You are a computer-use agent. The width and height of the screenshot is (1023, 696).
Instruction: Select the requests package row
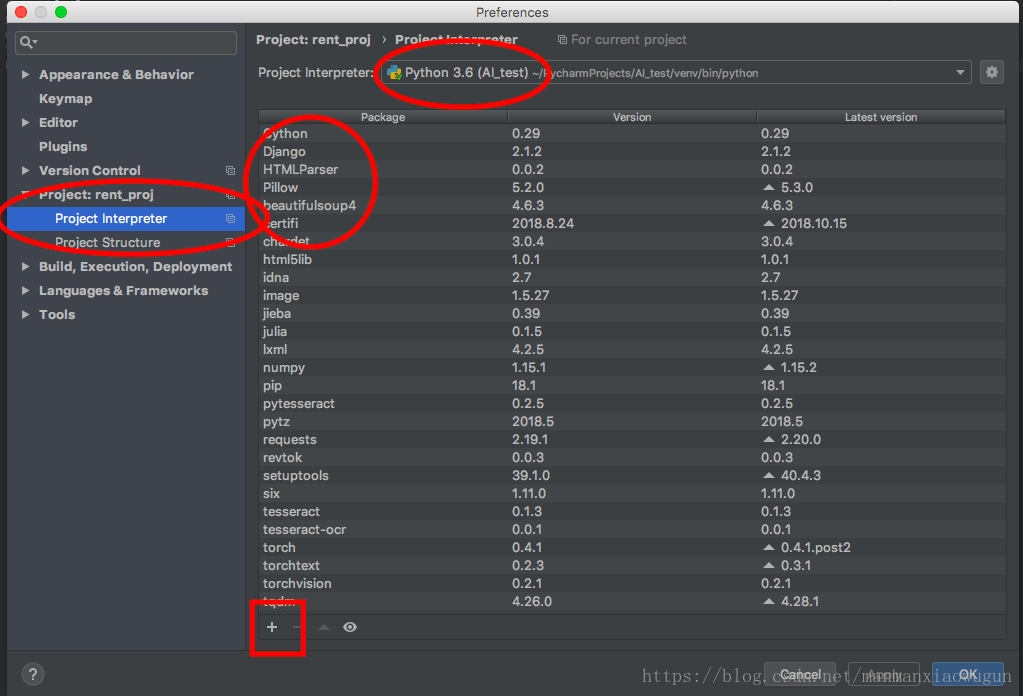pyautogui.click(x=632, y=440)
